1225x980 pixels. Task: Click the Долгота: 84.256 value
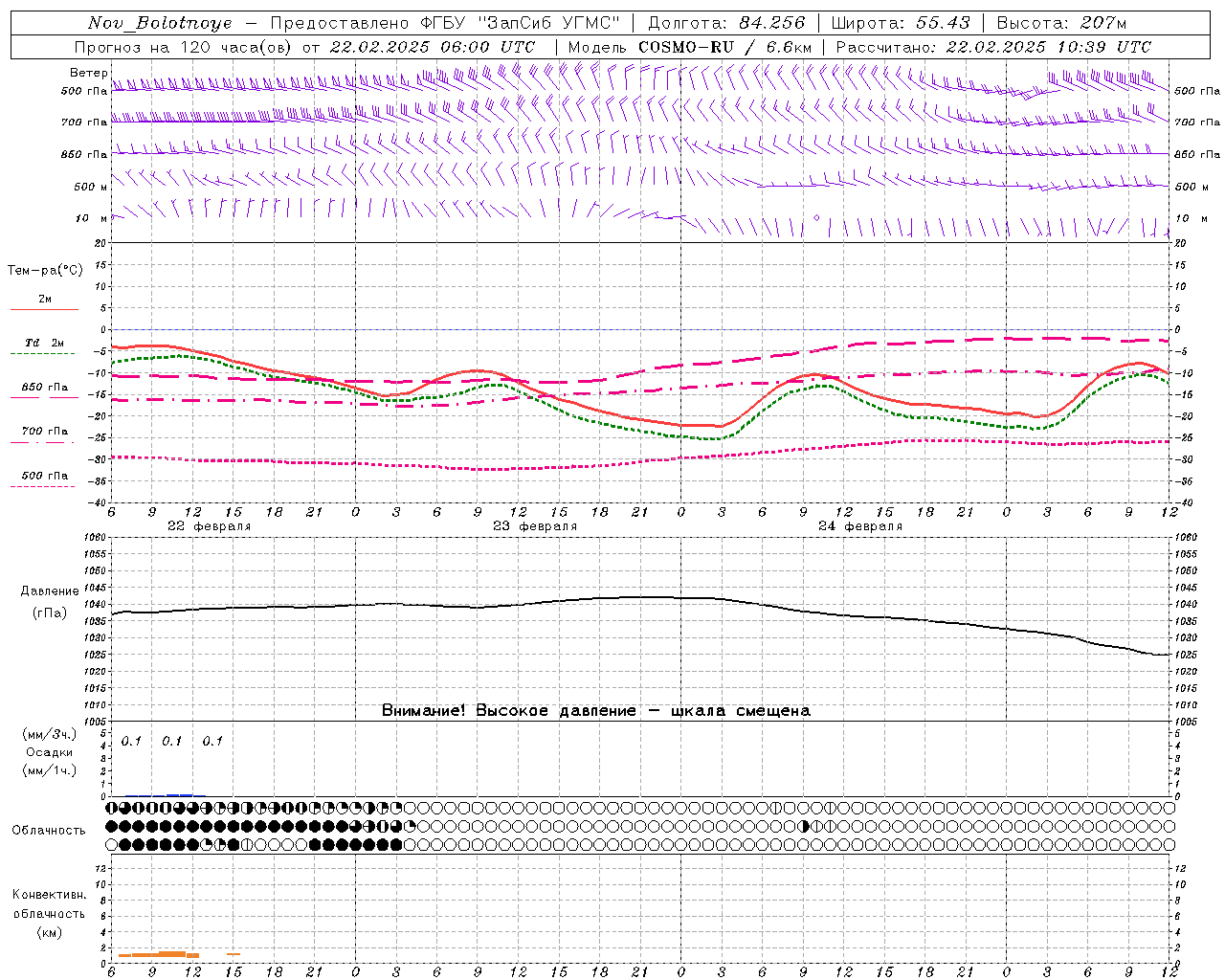click(x=726, y=23)
